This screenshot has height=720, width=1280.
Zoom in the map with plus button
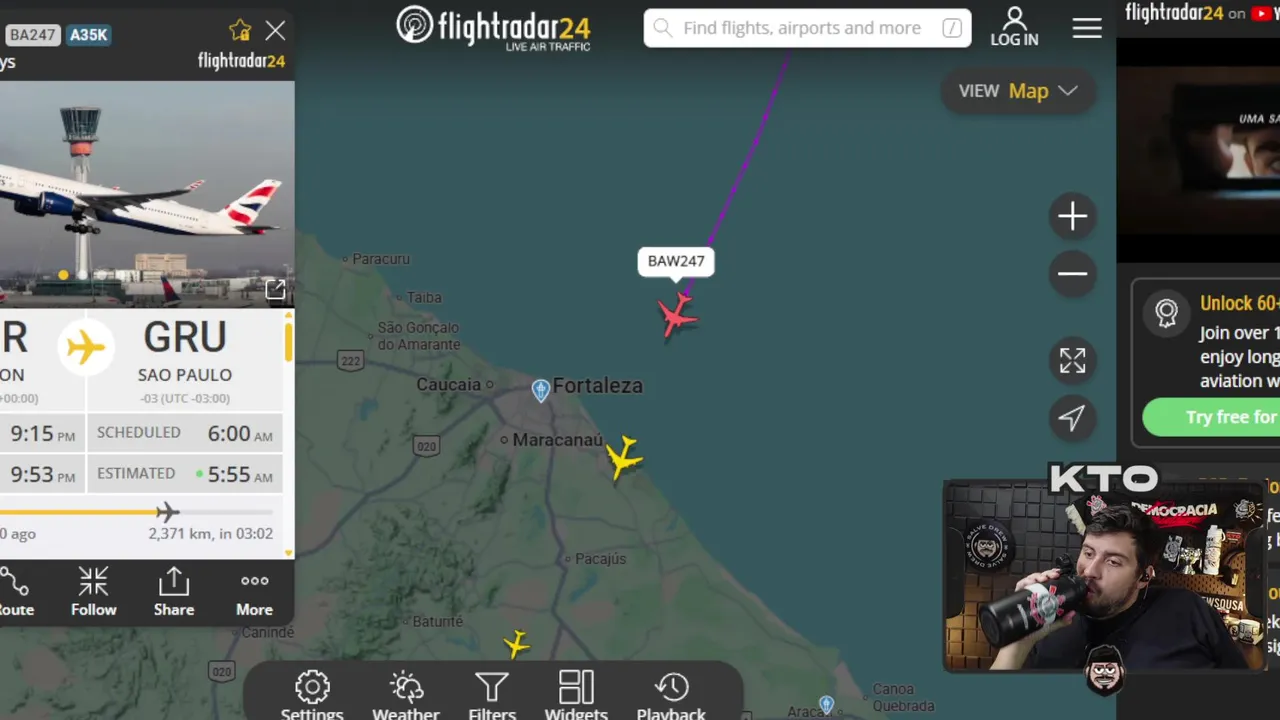click(1072, 216)
